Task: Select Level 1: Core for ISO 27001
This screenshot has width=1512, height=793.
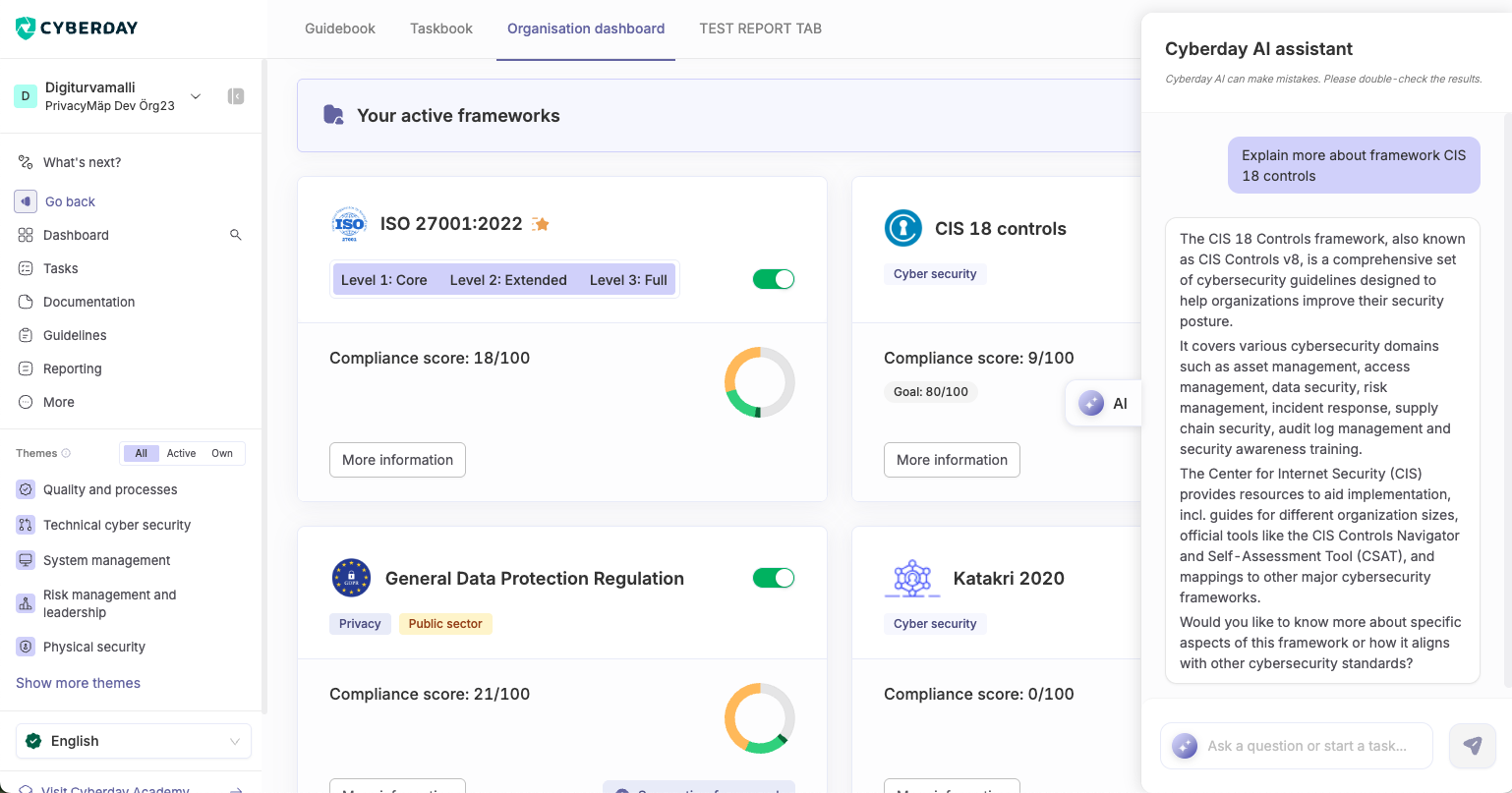Action: (384, 280)
